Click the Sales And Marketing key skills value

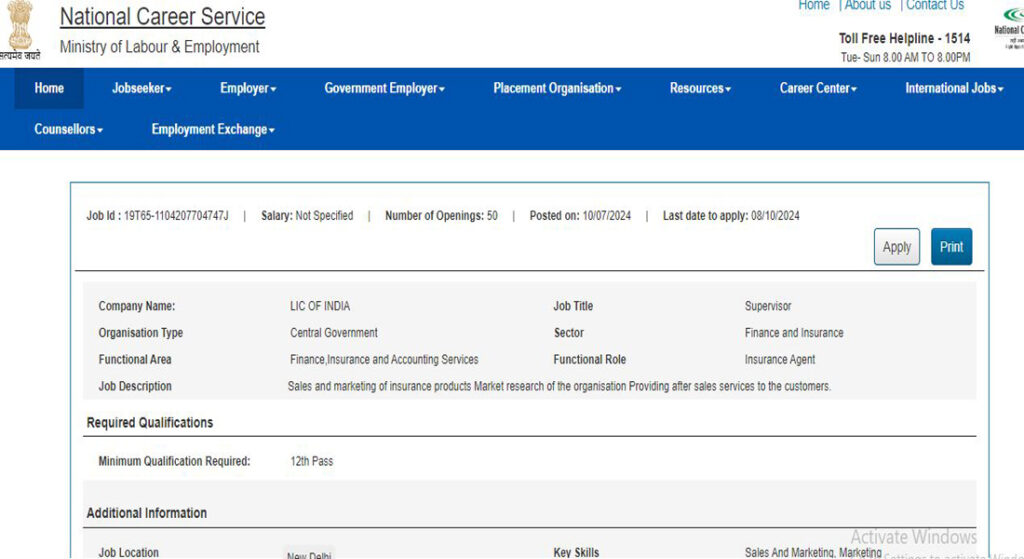(x=813, y=552)
